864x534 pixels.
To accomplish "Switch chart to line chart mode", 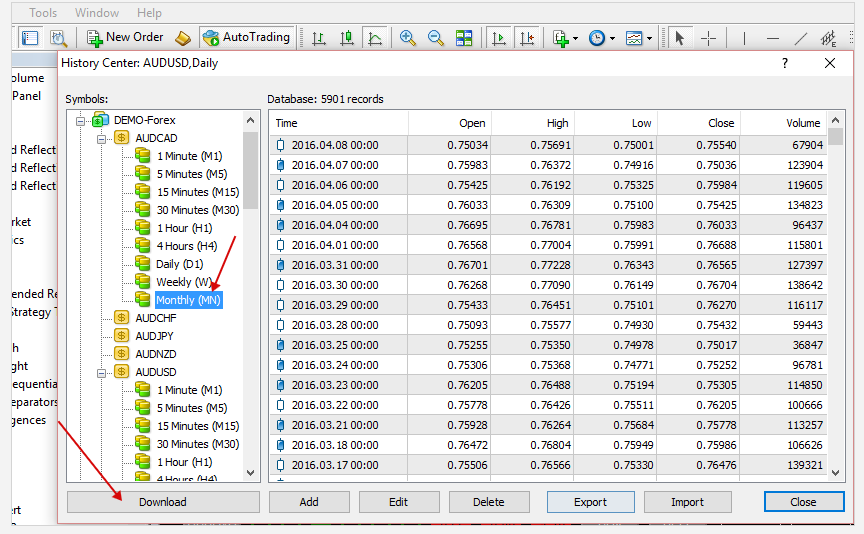I will tap(375, 38).
